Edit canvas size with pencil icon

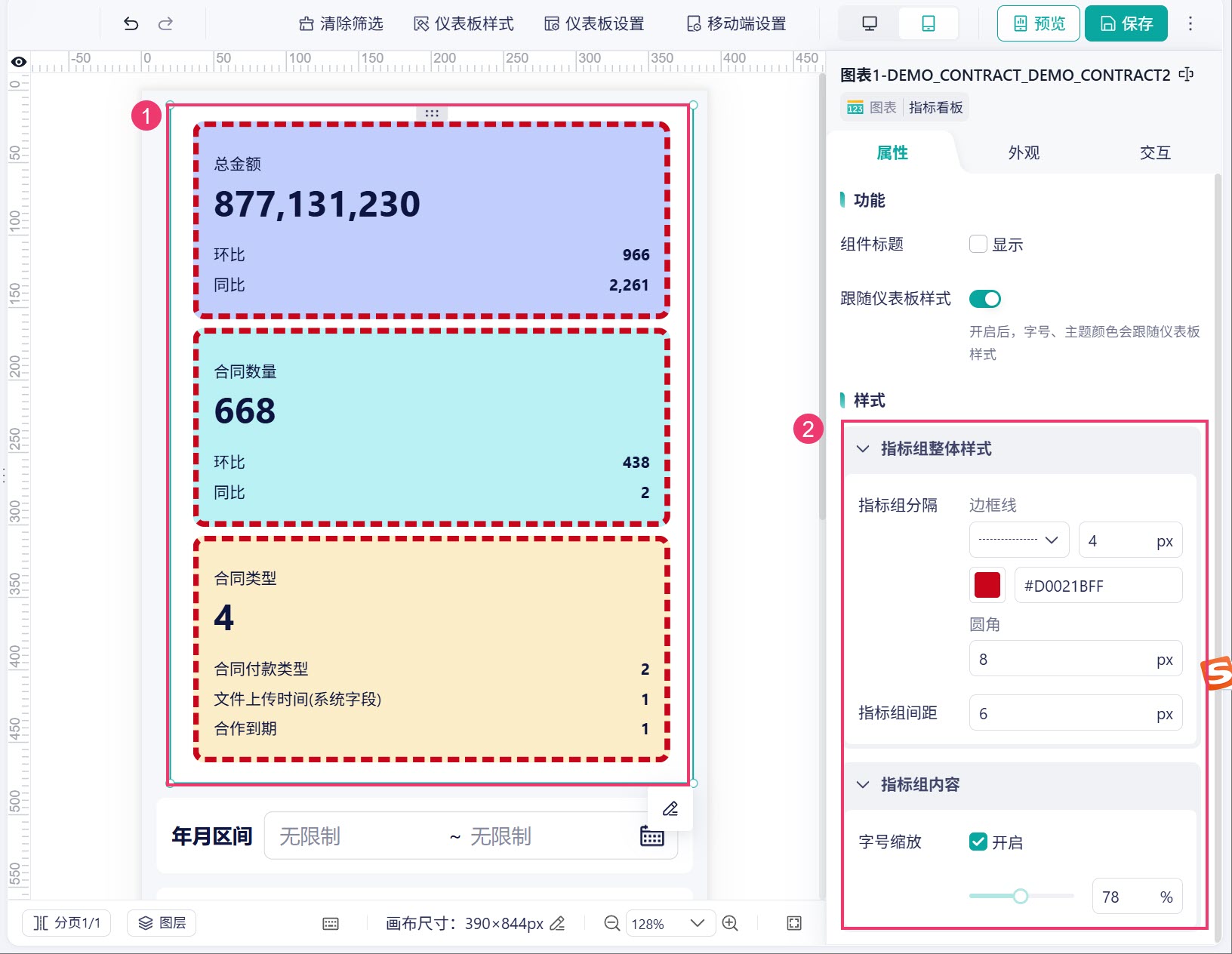pos(557,923)
